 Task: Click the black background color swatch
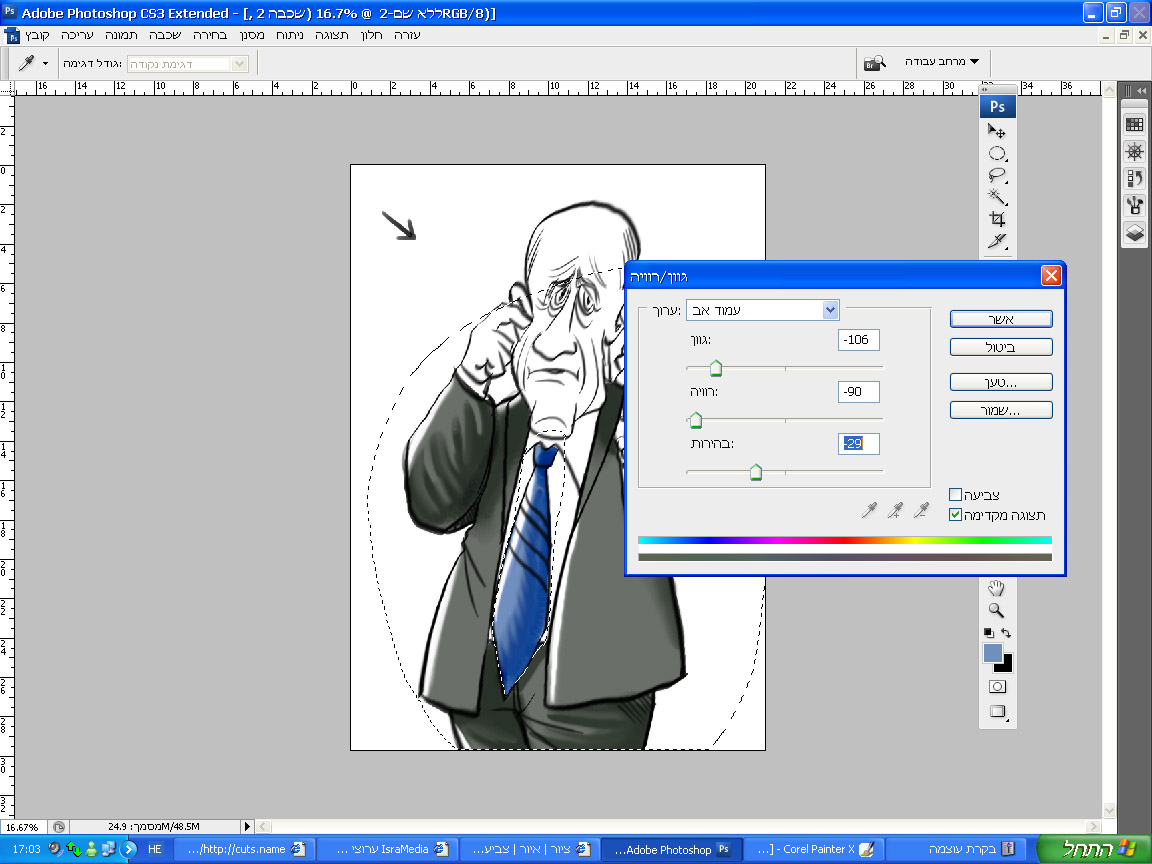click(1006, 665)
